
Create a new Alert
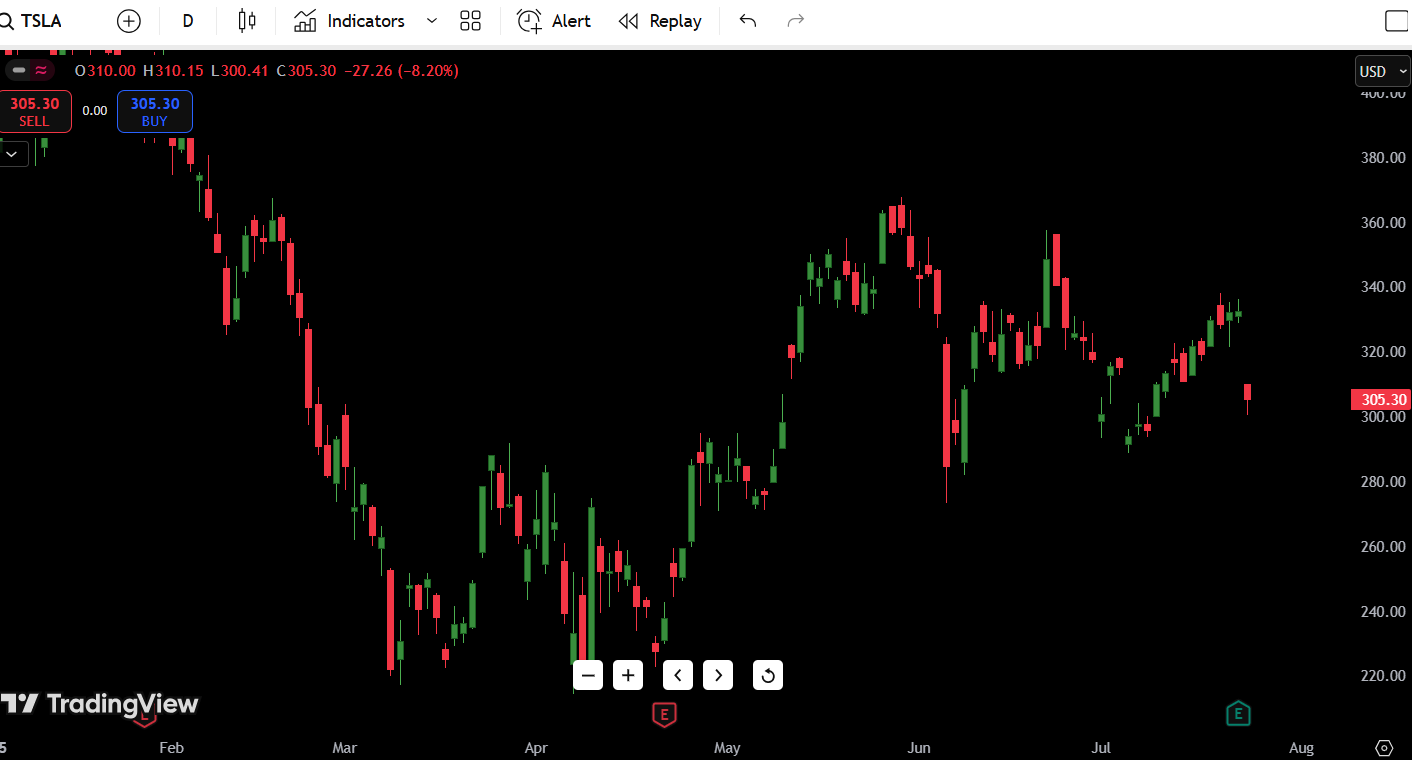click(554, 21)
